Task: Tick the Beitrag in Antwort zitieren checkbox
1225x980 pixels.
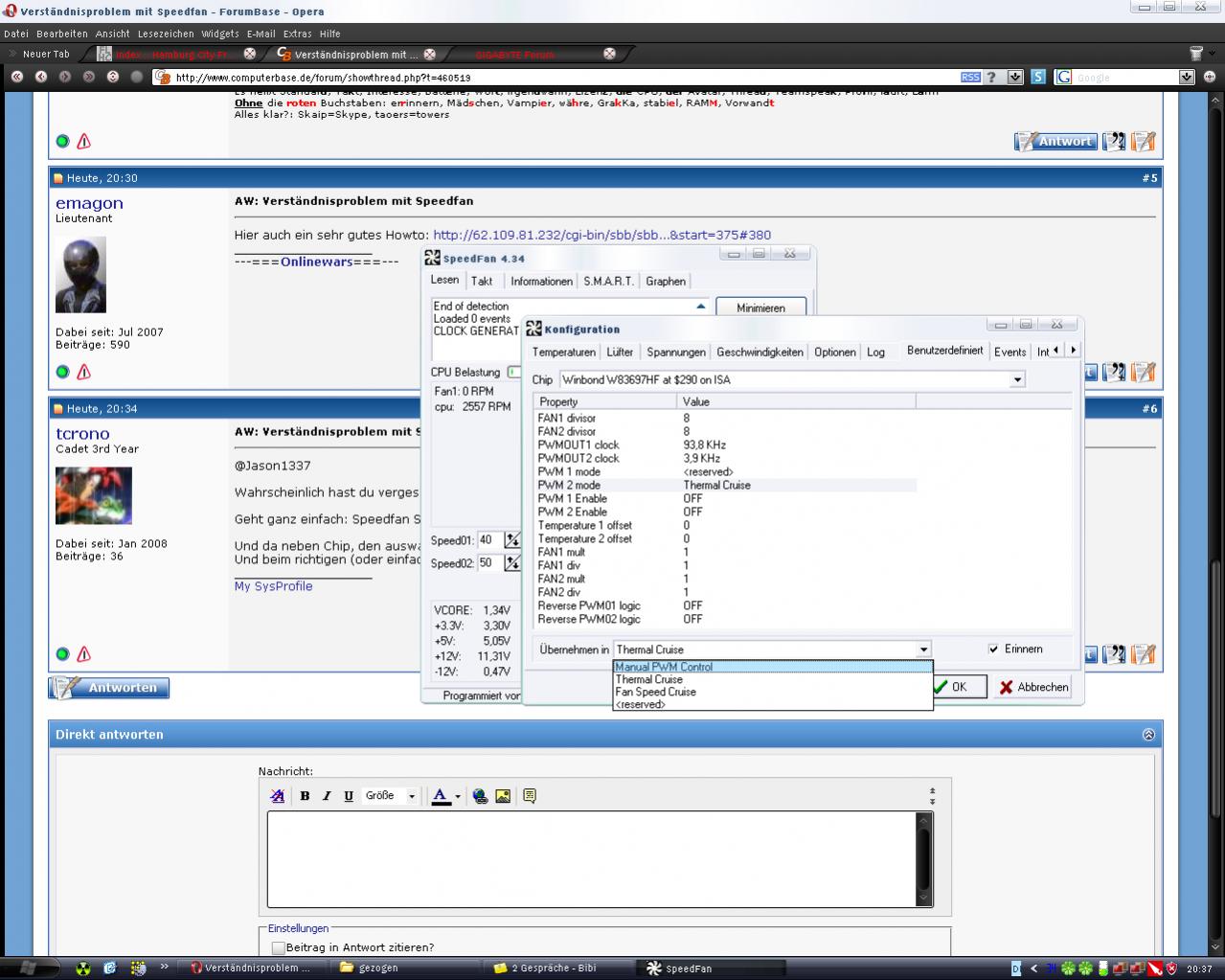Action: tap(279, 947)
